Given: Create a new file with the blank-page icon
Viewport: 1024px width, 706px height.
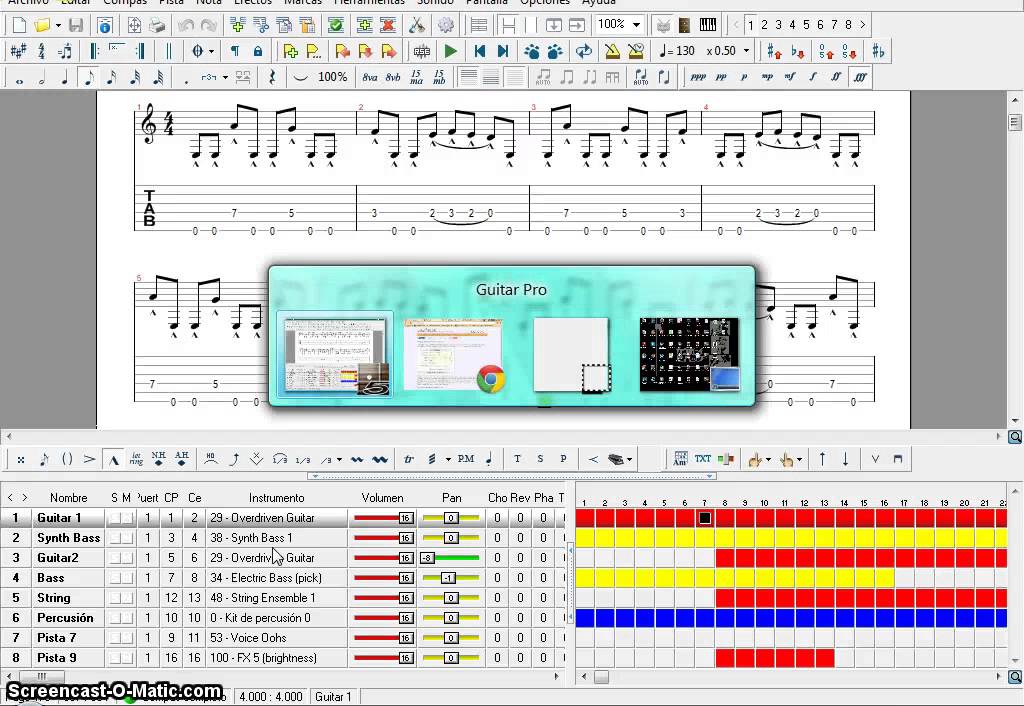Looking at the screenshot, I should pyautogui.click(x=20, y=25).
